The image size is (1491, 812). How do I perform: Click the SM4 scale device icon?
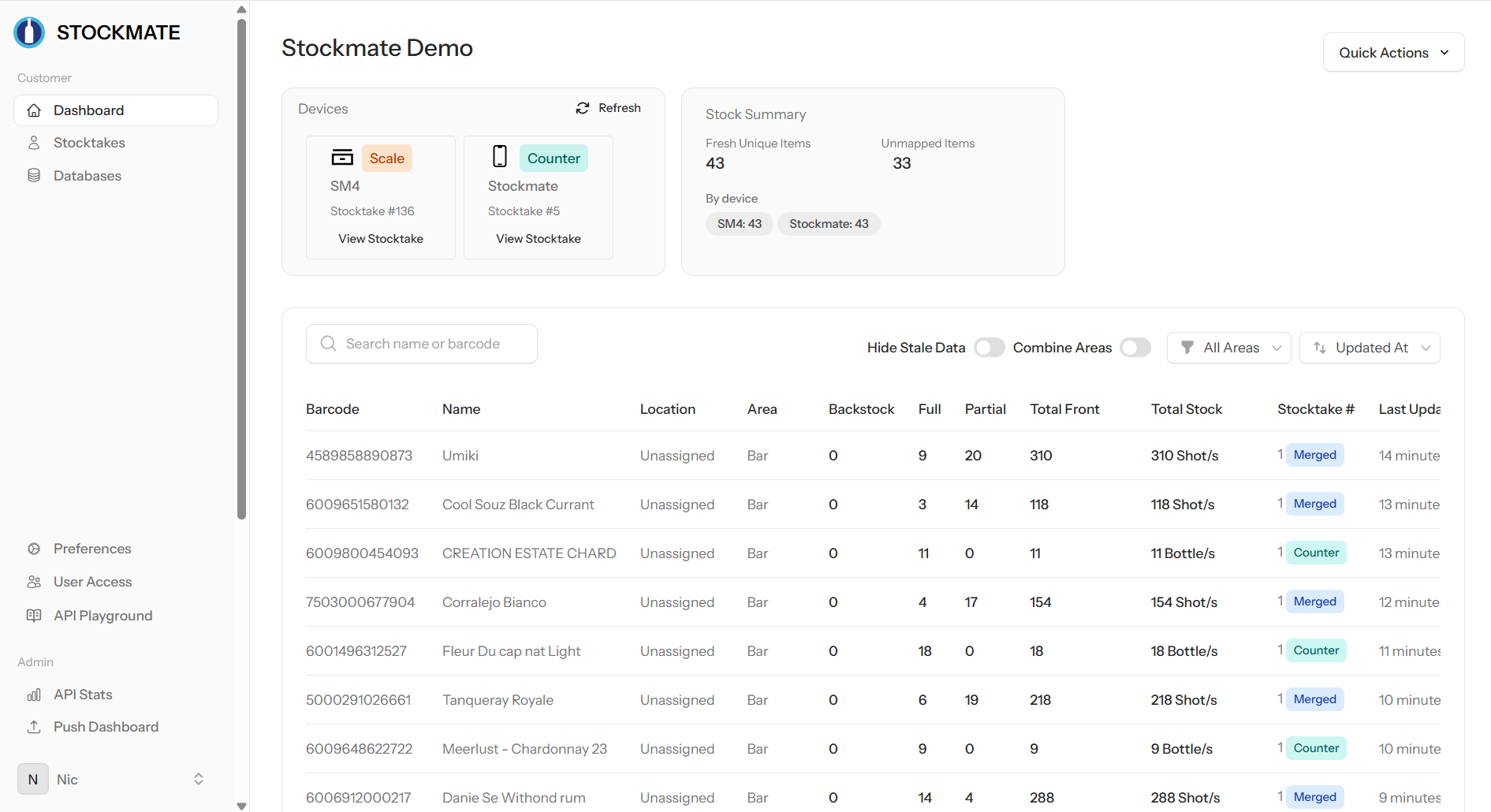coord(342,157)
